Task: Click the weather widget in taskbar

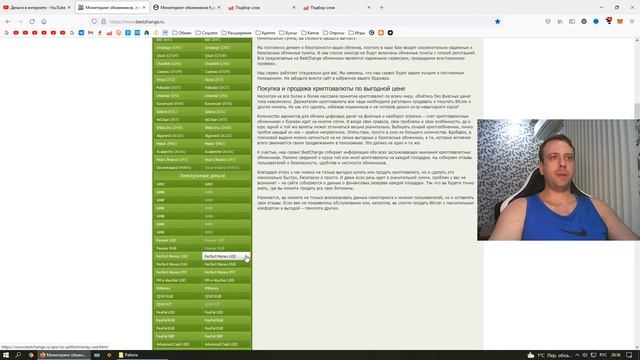Action: tap(549, 355)
